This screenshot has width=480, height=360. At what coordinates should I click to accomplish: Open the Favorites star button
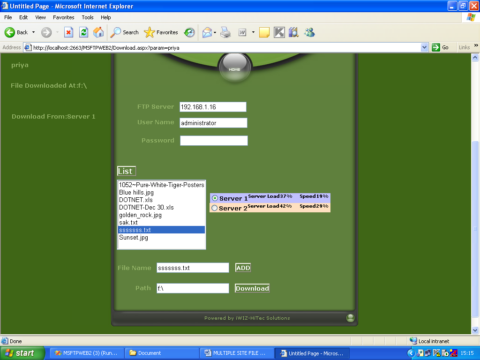coord(161,32)
